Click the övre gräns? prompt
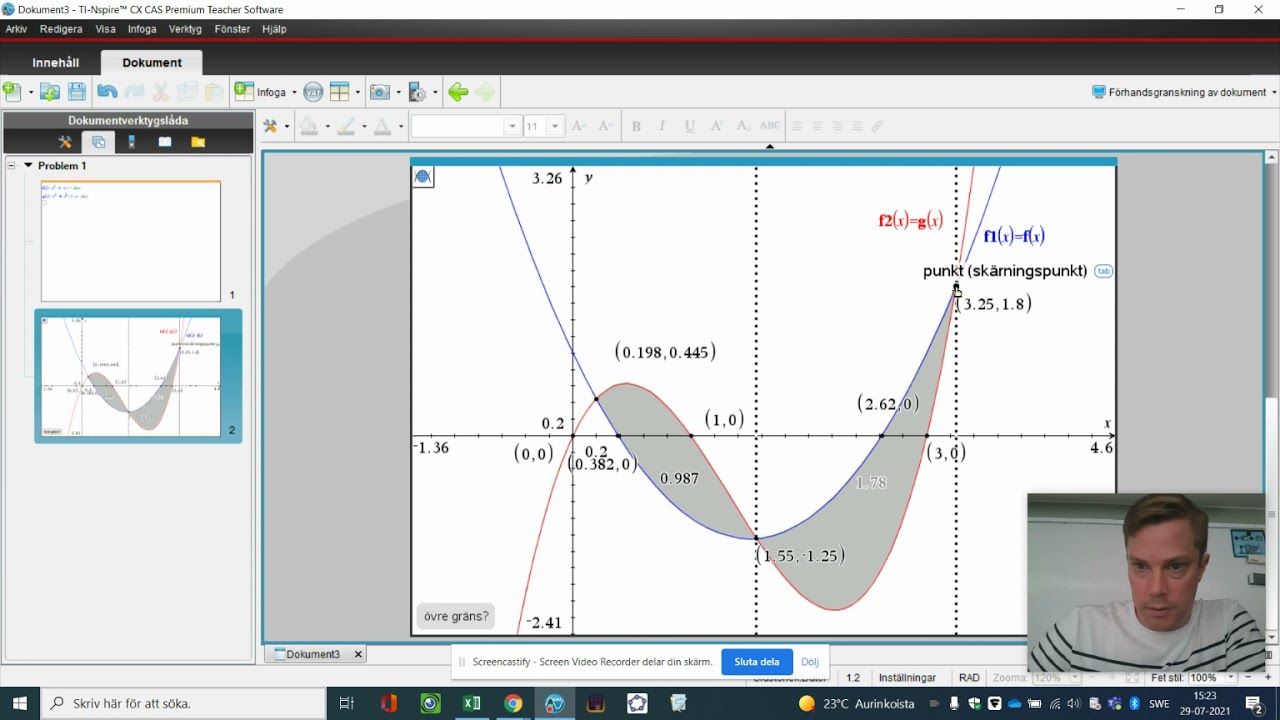The height and width of the screenshot is (720, 1280). (x=456, y=616)
